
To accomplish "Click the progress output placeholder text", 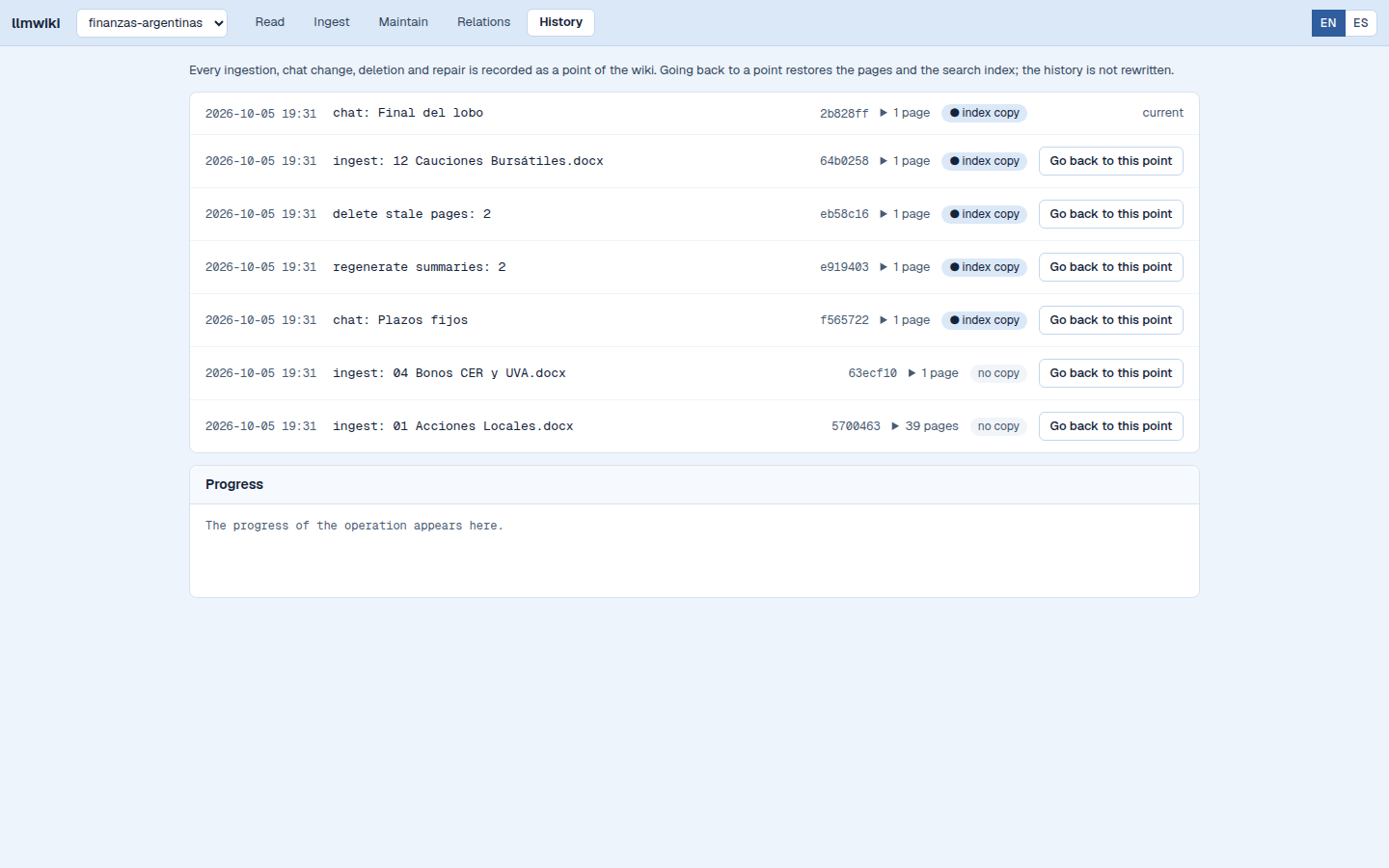I will point(354,526).
